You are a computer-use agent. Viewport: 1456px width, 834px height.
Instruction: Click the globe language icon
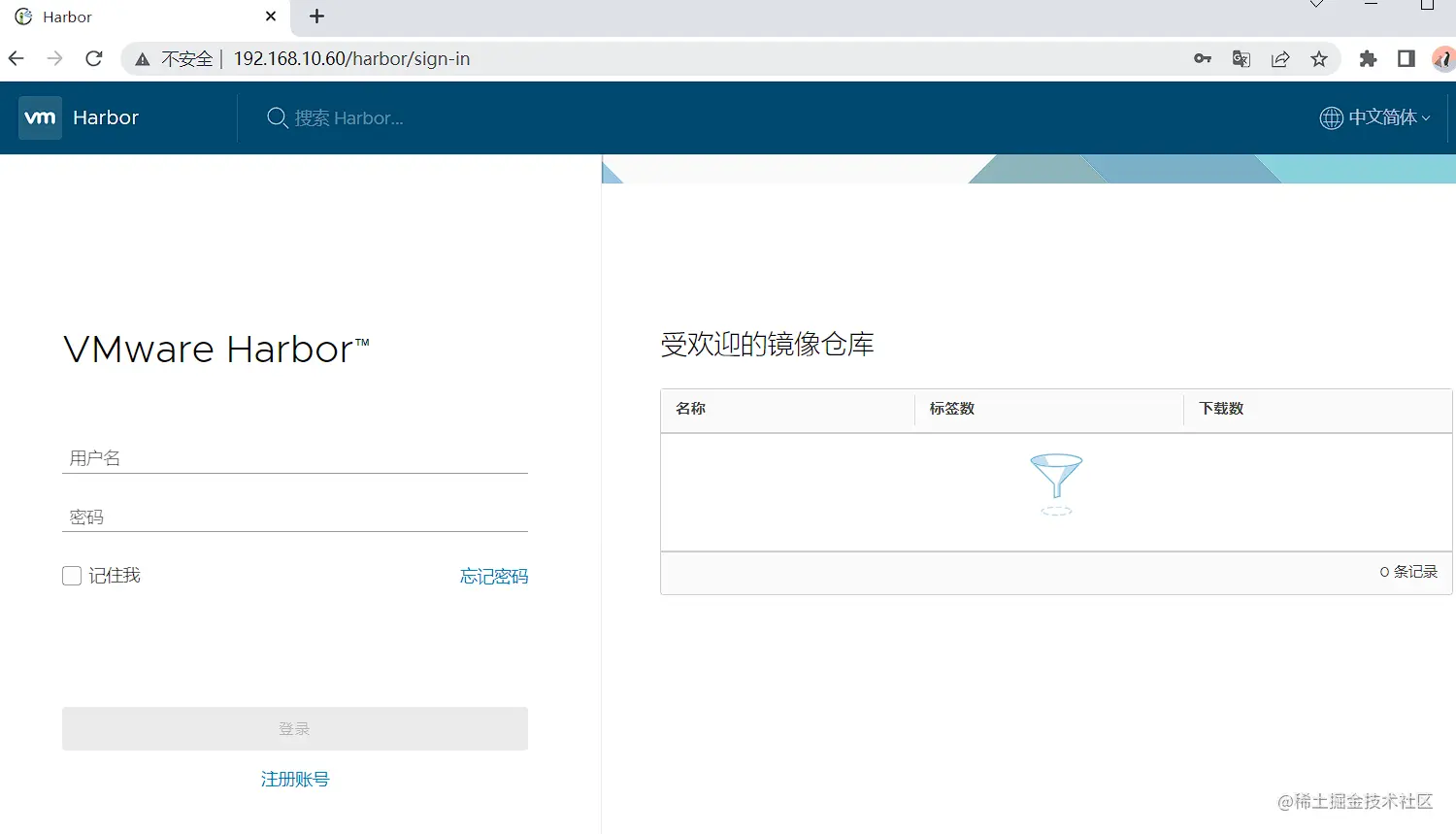pos(1331,117)
